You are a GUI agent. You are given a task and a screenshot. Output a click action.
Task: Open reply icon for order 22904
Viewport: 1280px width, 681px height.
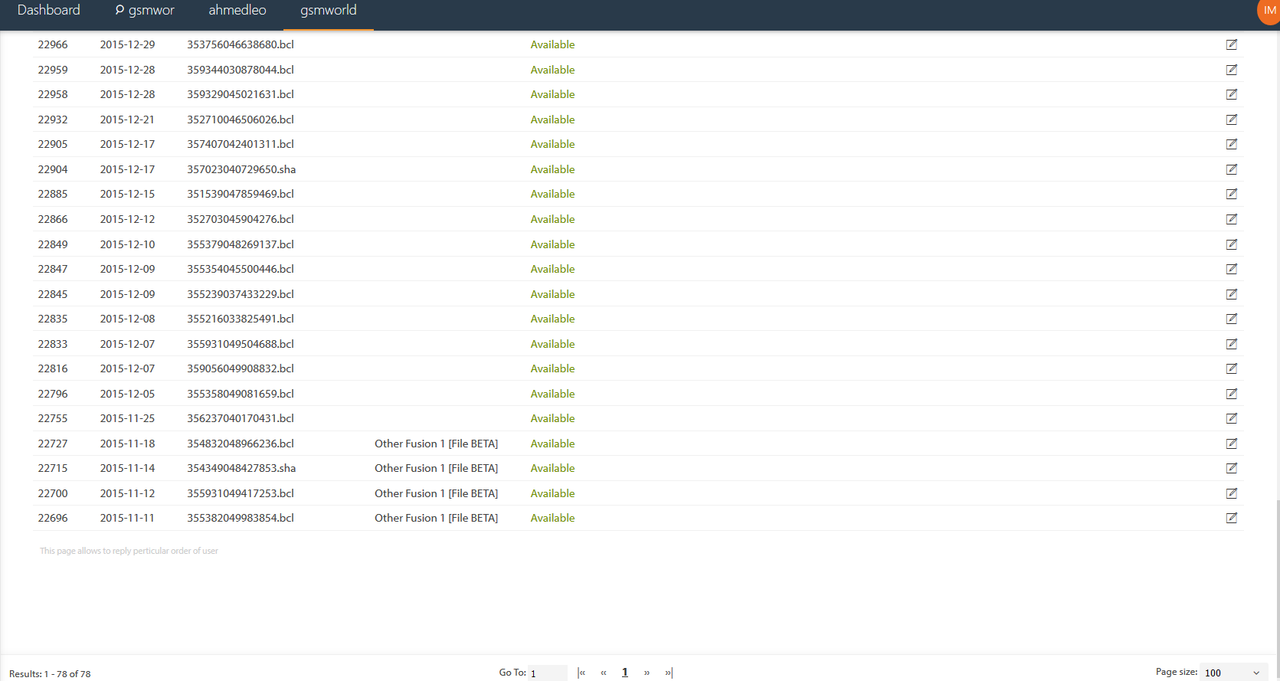pyautogui.click(x=1231, y=169)
